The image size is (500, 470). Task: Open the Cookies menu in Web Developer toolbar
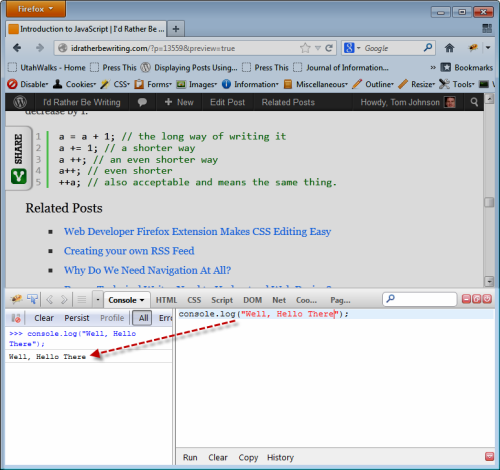[x=75, y=84]
